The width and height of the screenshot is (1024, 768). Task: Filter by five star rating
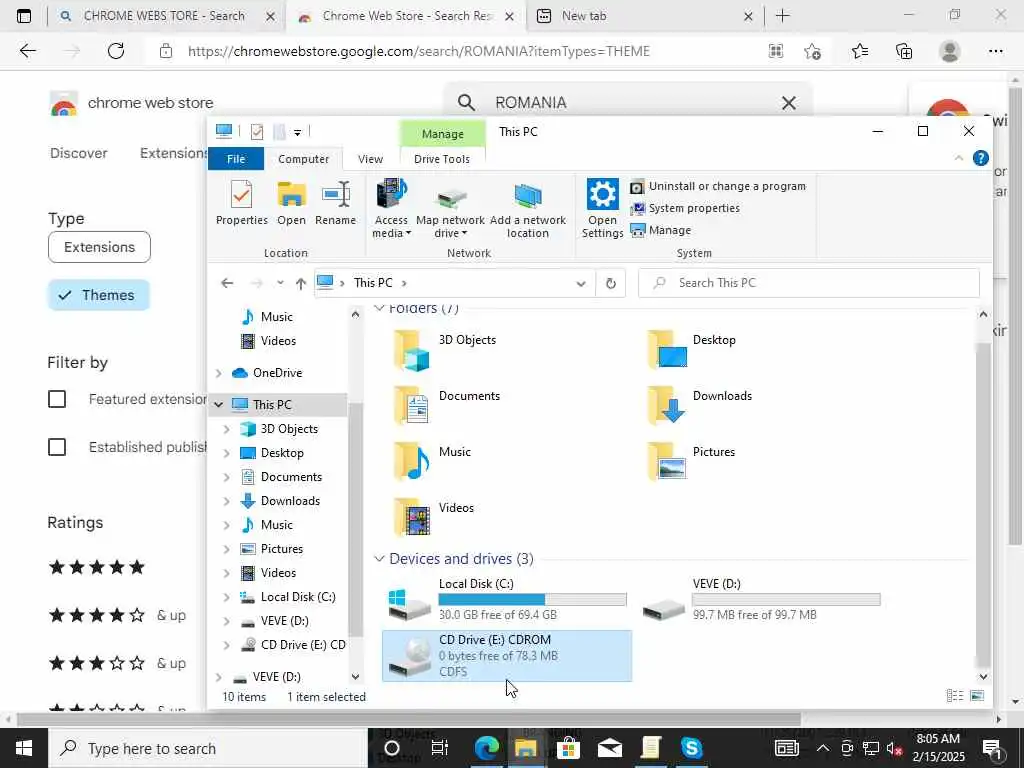click(x=97, y=567)
